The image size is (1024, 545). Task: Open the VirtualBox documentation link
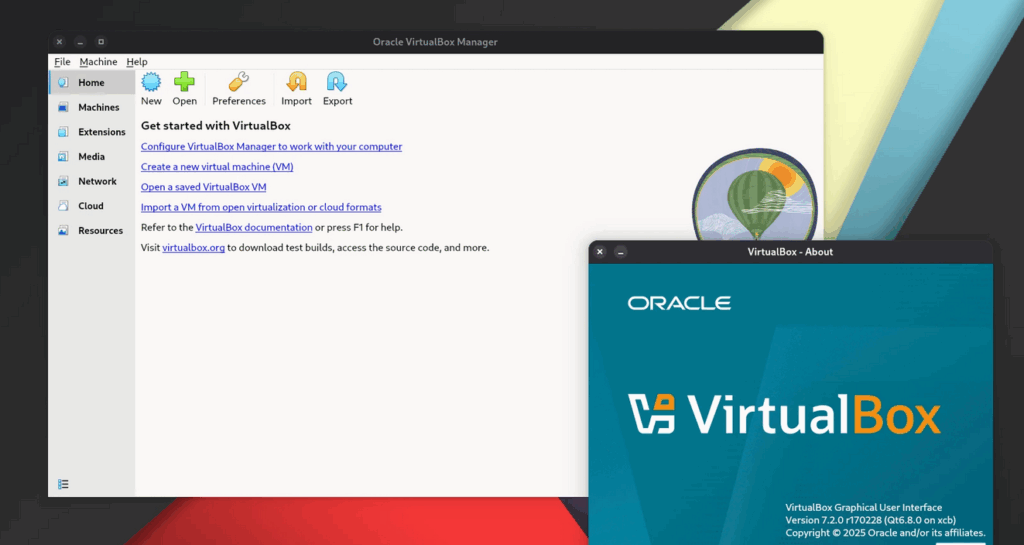point(254,227)
